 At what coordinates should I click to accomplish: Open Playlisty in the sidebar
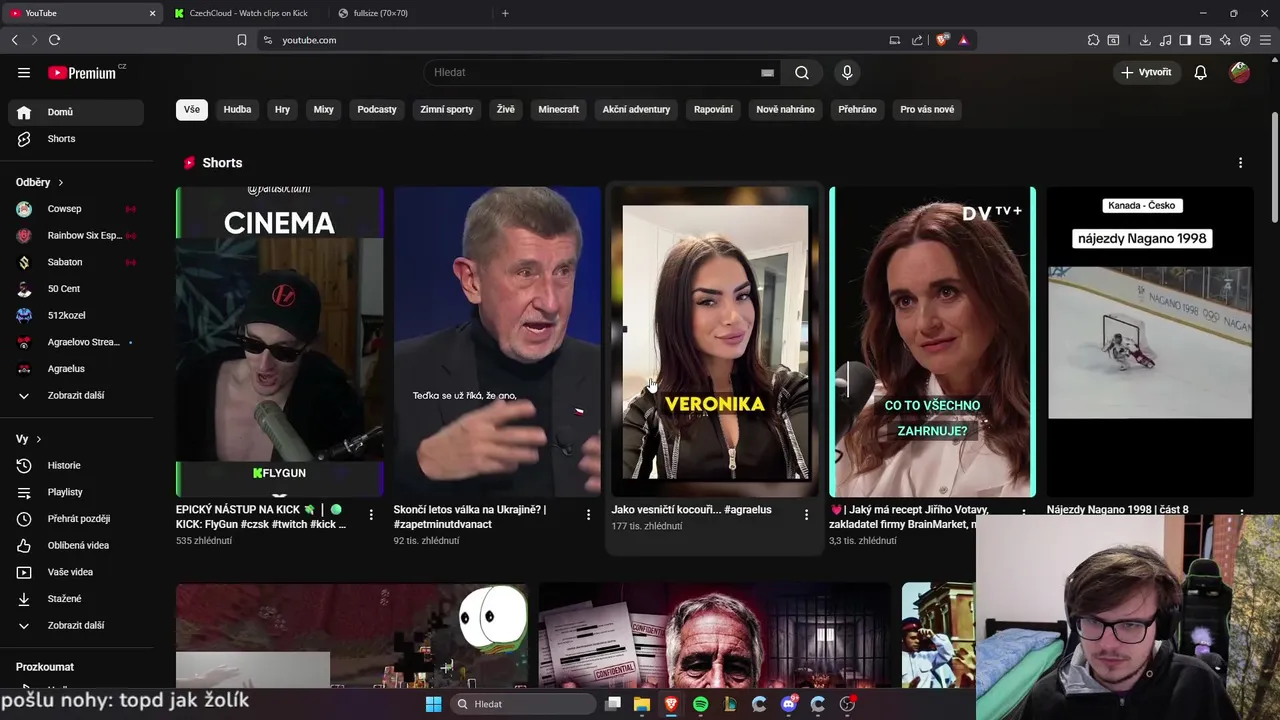point(76,492)
